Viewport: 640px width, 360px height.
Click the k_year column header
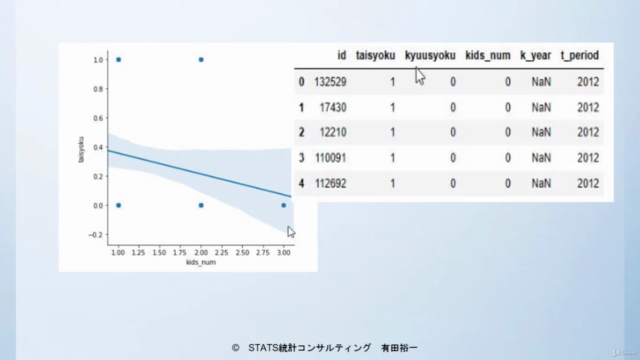535,56
